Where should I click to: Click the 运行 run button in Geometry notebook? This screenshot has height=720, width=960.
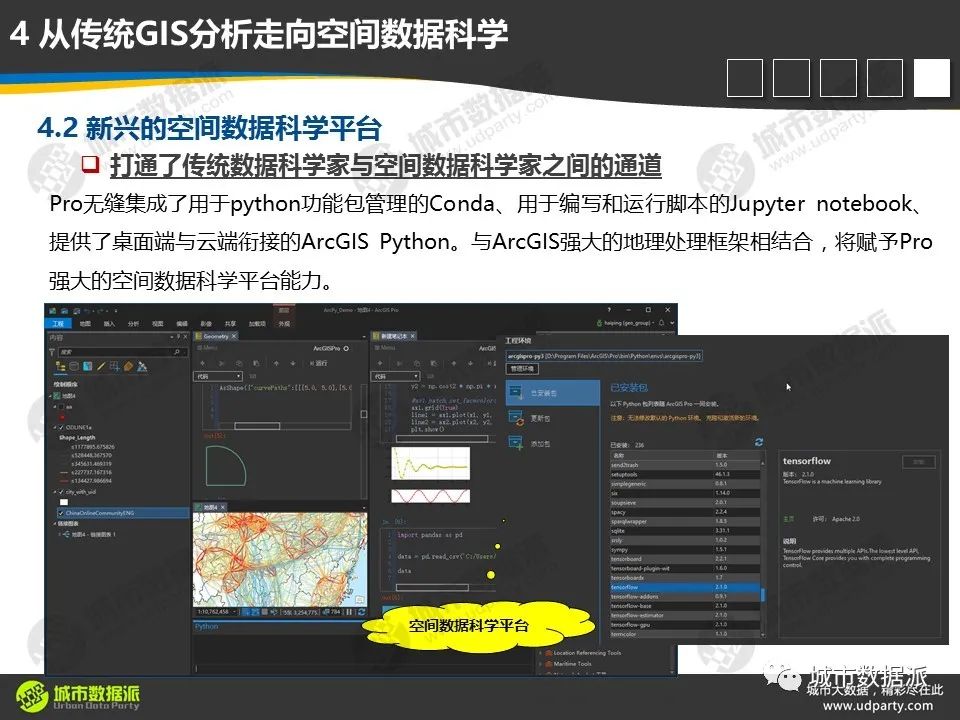(318, 364)
